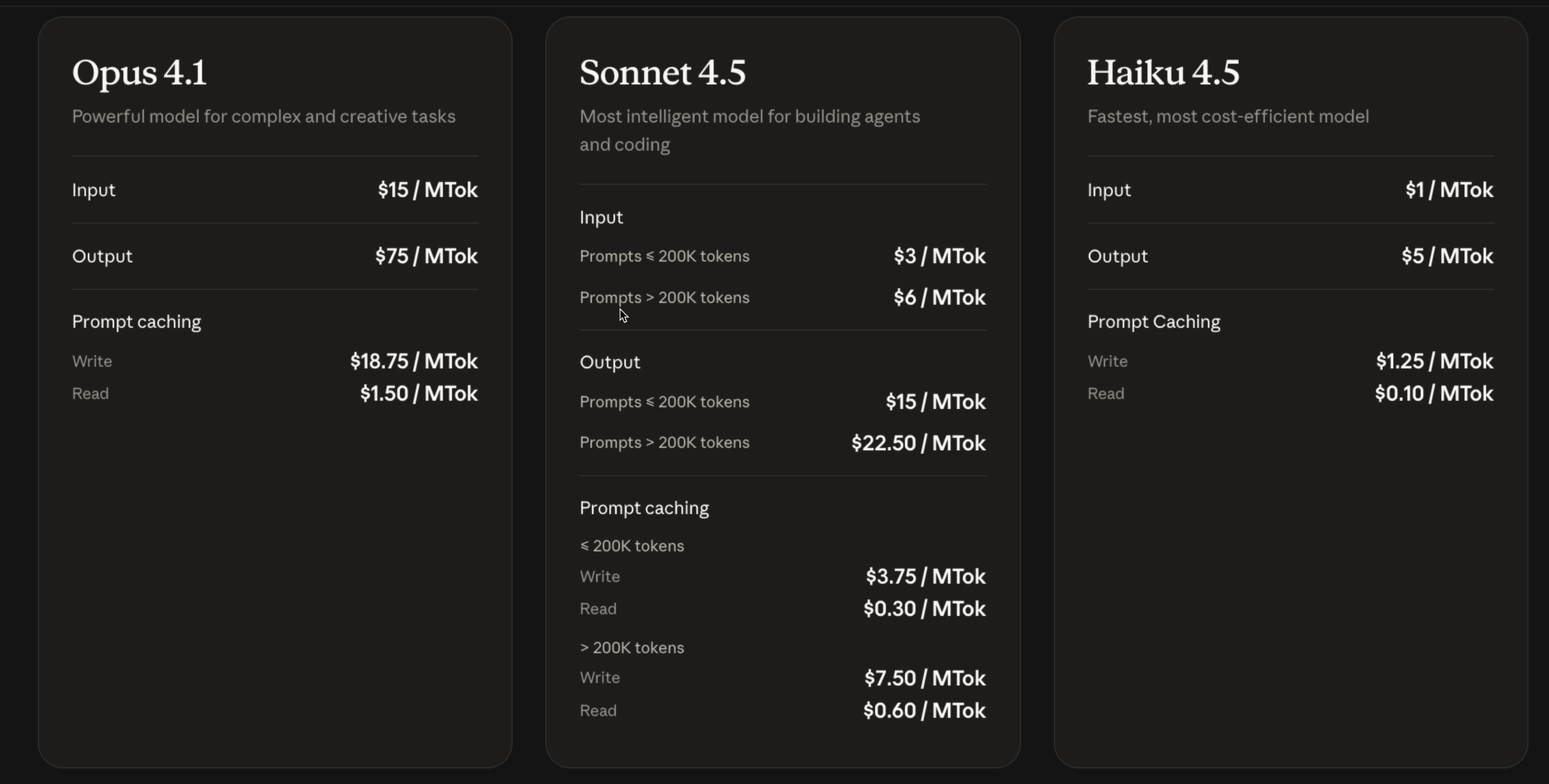The image size is (1549, 784).
Task: Click the Opus $75 / MTok output price
Action: tap(426, 257)
